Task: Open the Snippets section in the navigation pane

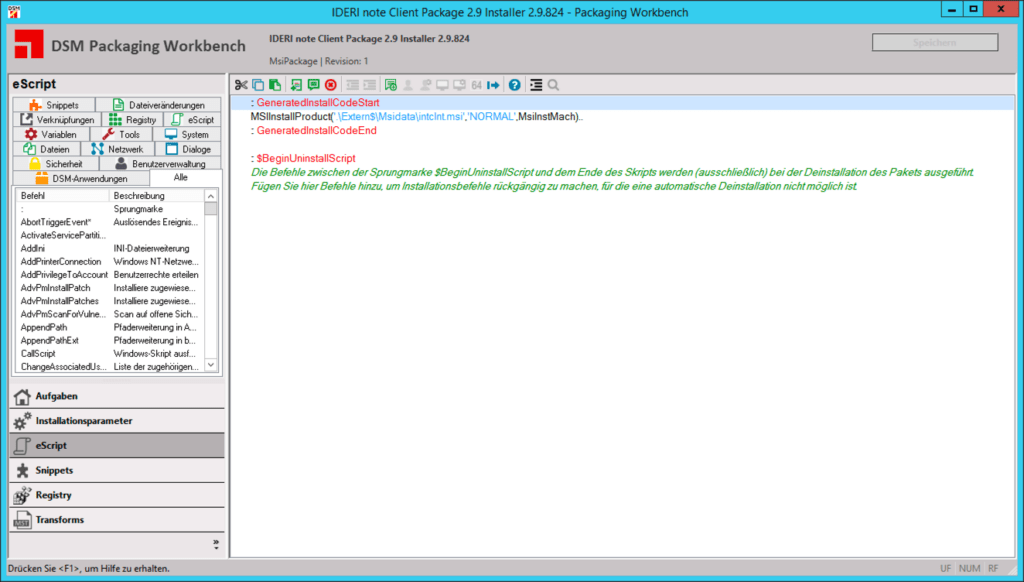Action: click(117, 470)
